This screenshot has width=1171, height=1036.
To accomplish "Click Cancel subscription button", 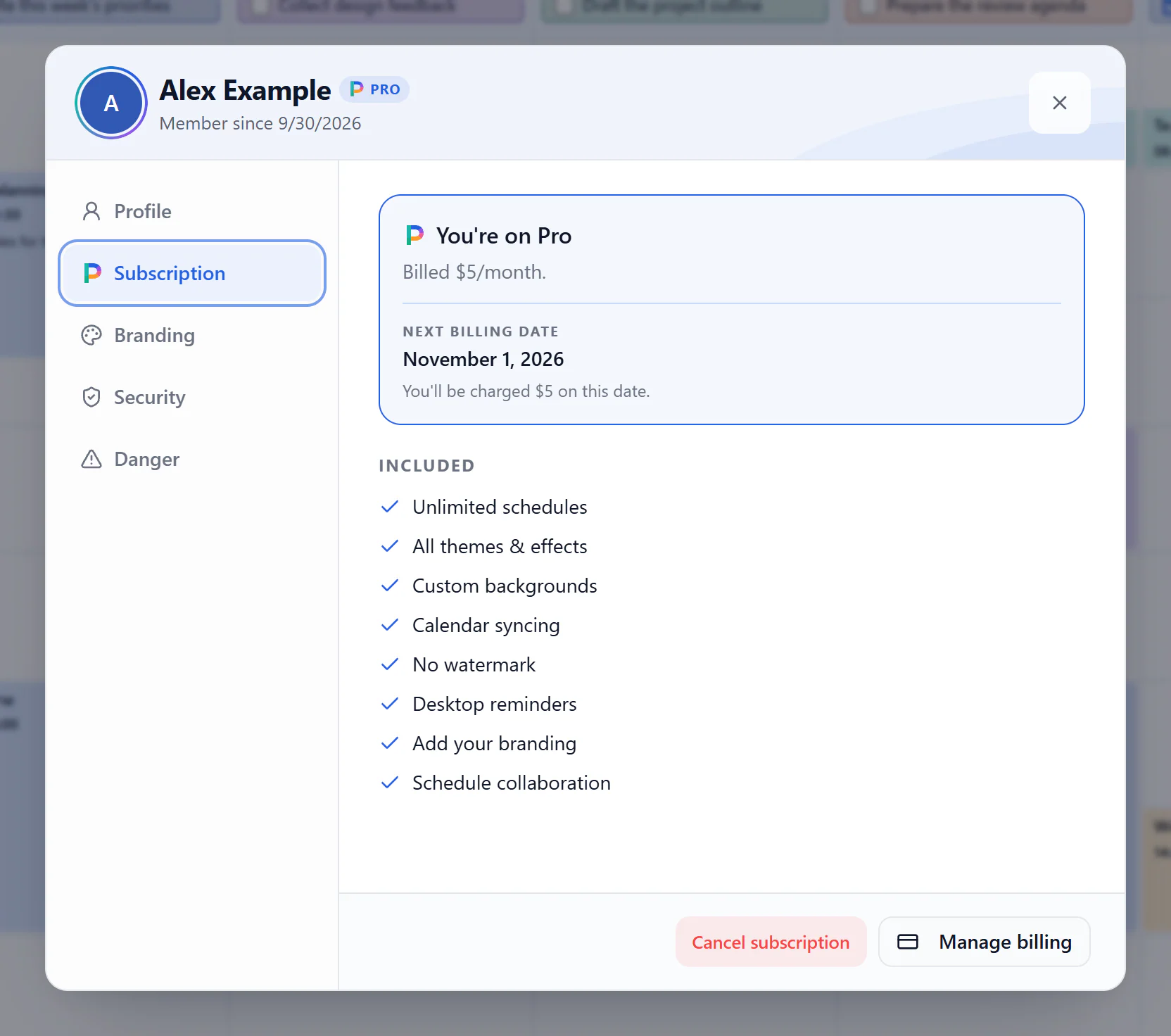I will coord(771,942).
